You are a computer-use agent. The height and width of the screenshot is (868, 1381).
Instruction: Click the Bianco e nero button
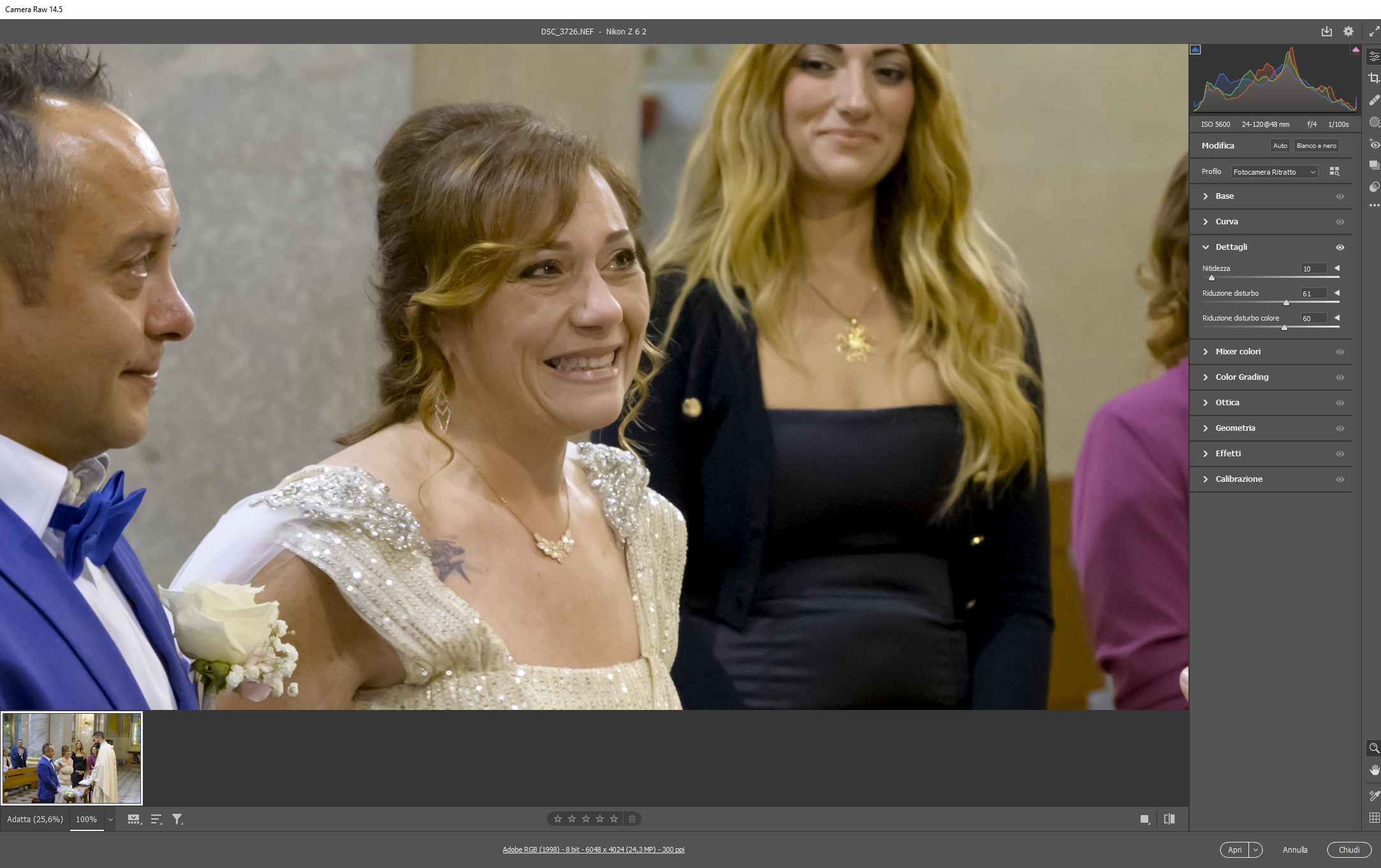tap(1316, 146)
